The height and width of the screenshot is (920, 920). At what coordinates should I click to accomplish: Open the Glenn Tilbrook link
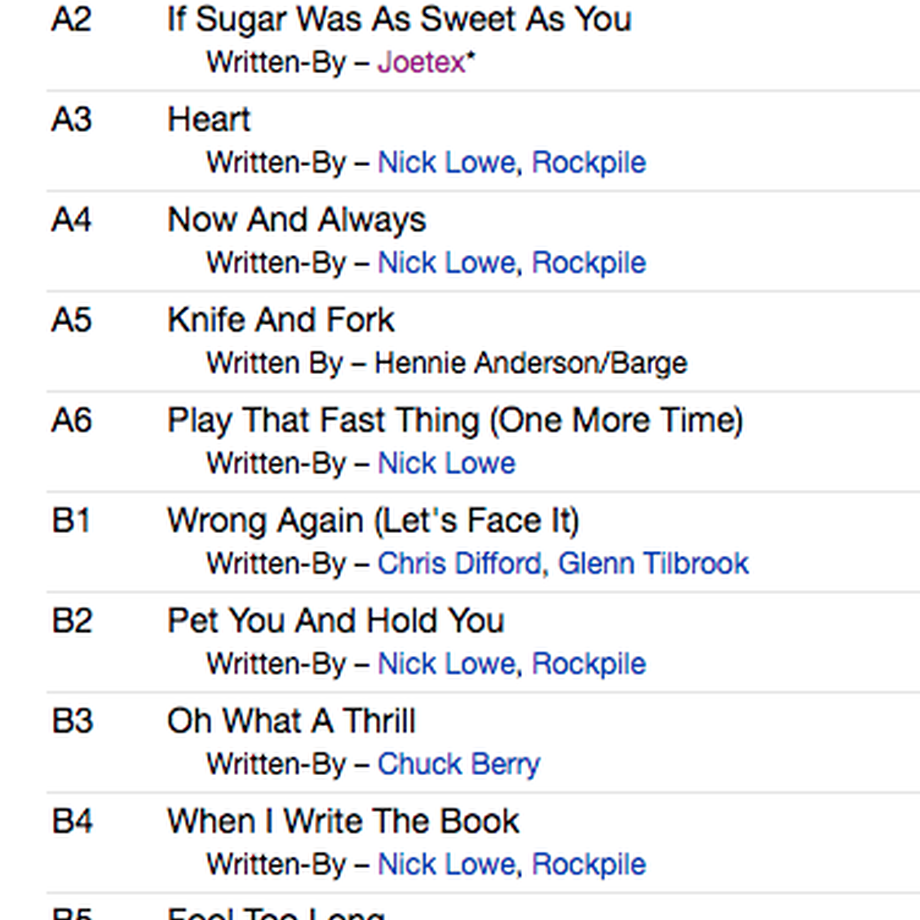653,564
